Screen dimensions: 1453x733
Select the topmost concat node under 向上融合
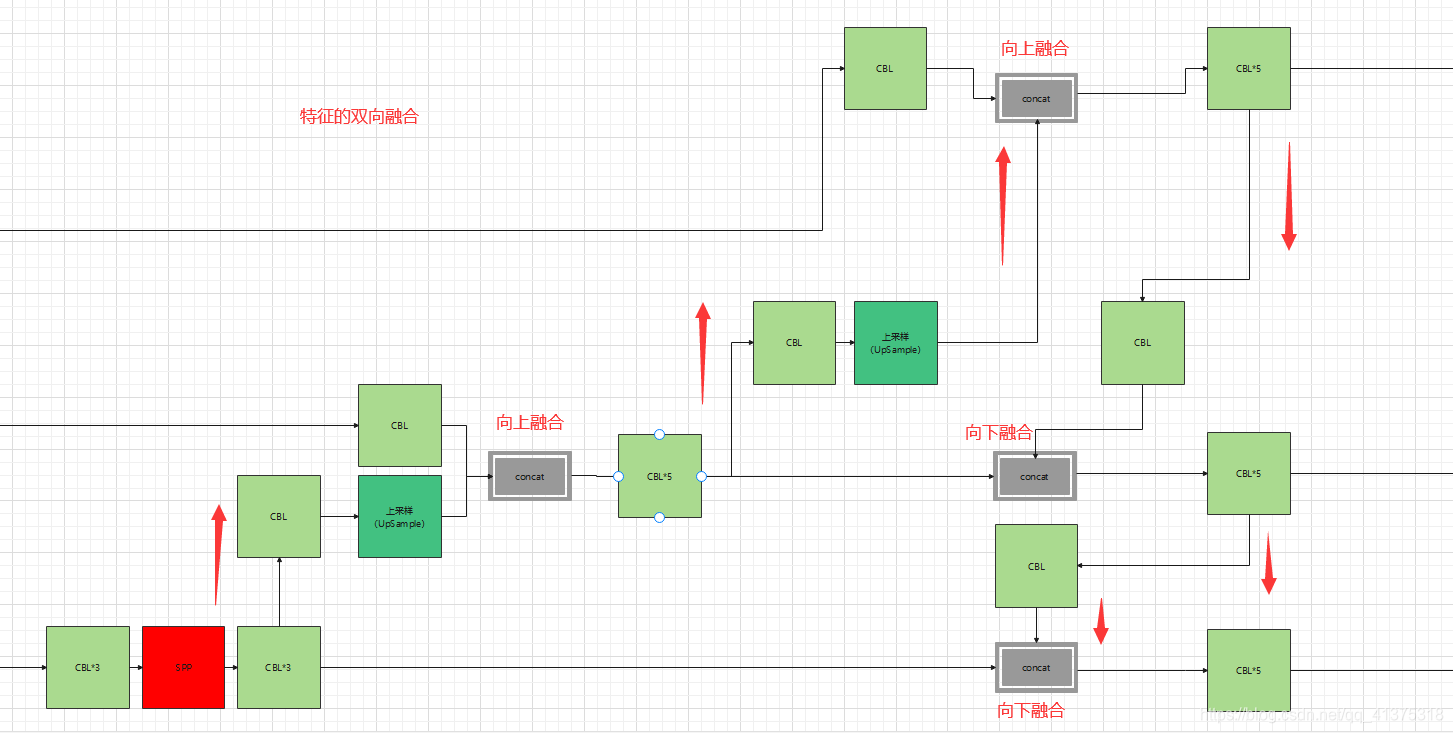[1036, 98]
